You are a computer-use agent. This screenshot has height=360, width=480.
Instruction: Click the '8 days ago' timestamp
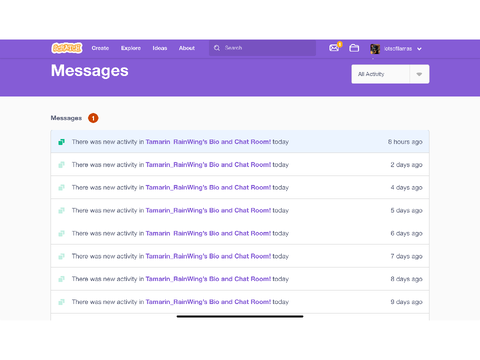coord(406,279)
